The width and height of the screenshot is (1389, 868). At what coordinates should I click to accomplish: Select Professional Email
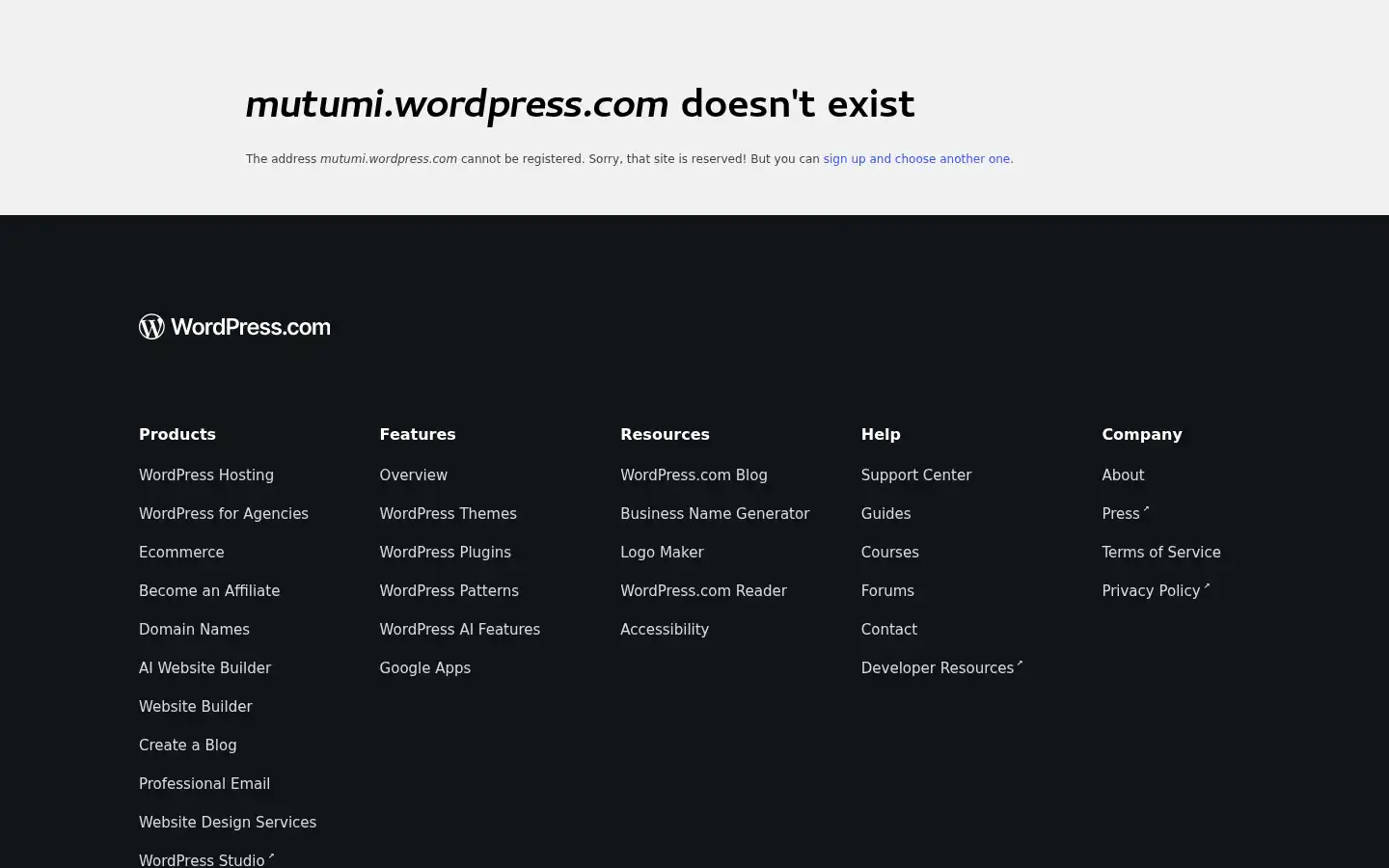(204, 783)
